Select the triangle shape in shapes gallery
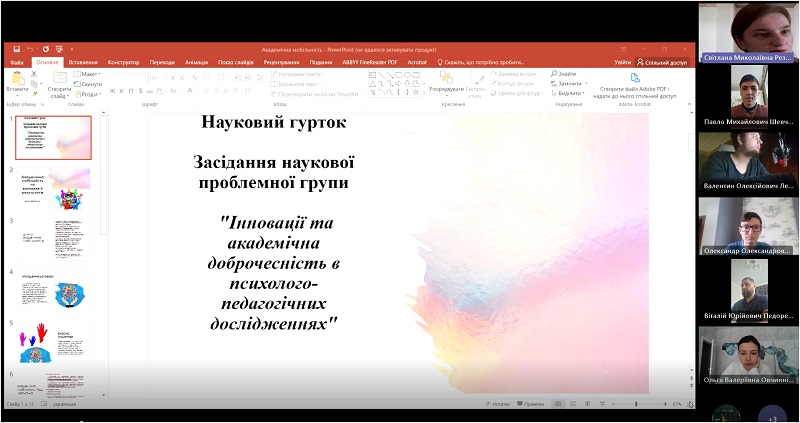 (373, 83)
